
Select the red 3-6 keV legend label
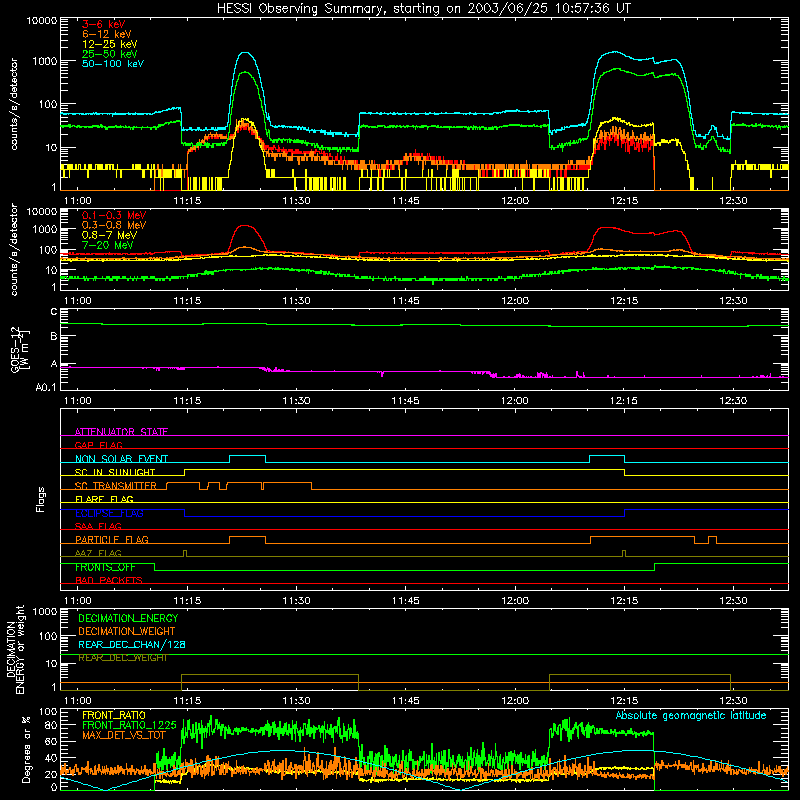click(103, 24)
